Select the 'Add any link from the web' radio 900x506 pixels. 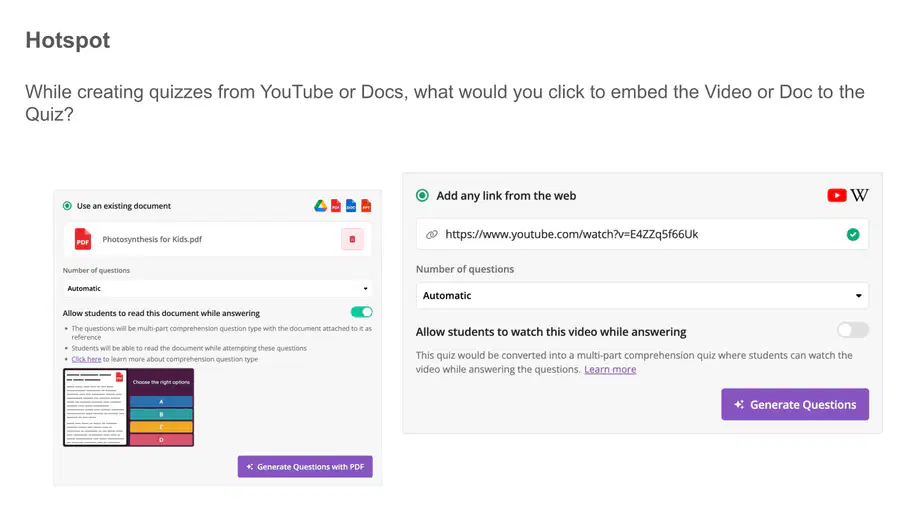coord(422,196)
